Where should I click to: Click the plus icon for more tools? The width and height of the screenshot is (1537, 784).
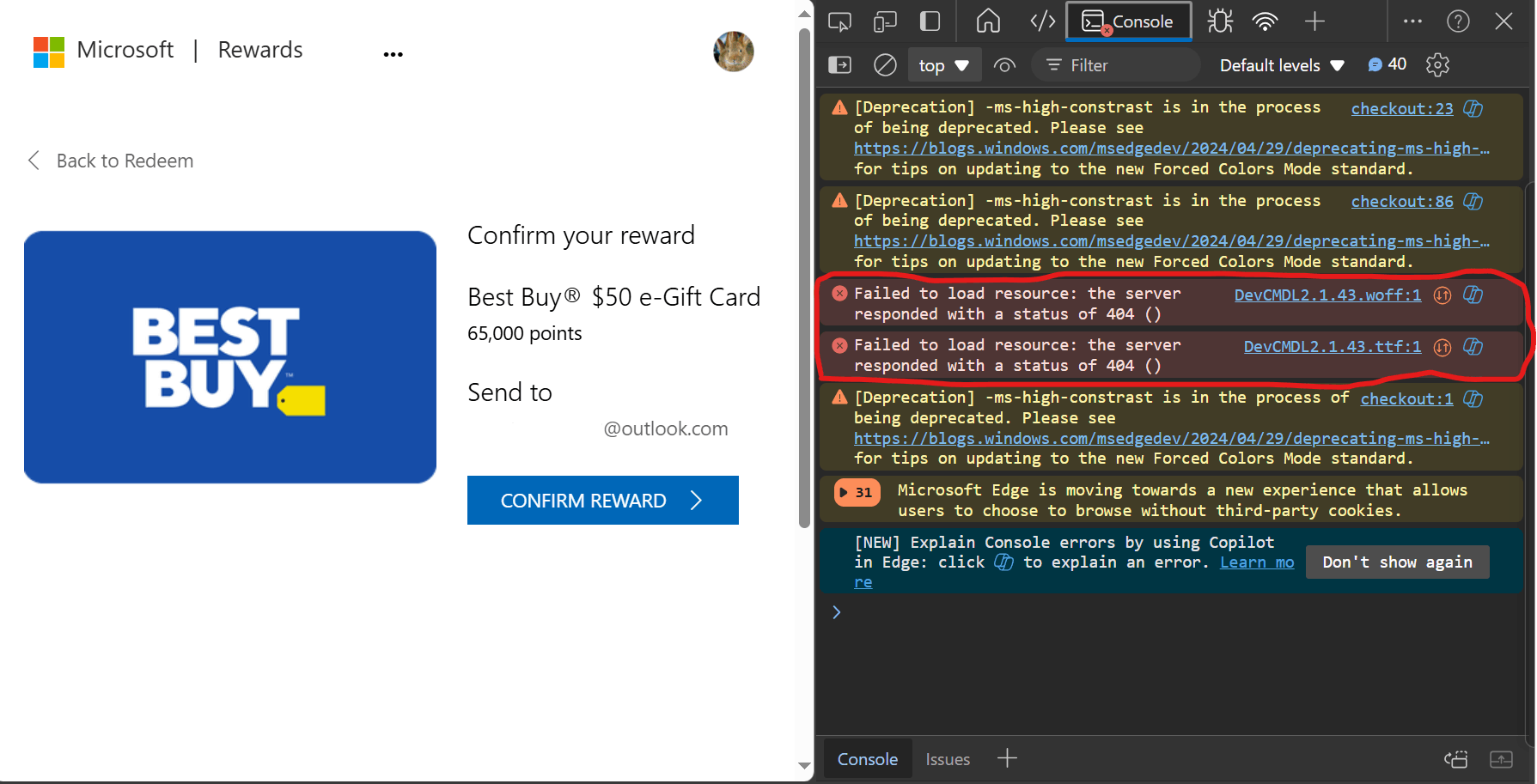click(1314, 21)
